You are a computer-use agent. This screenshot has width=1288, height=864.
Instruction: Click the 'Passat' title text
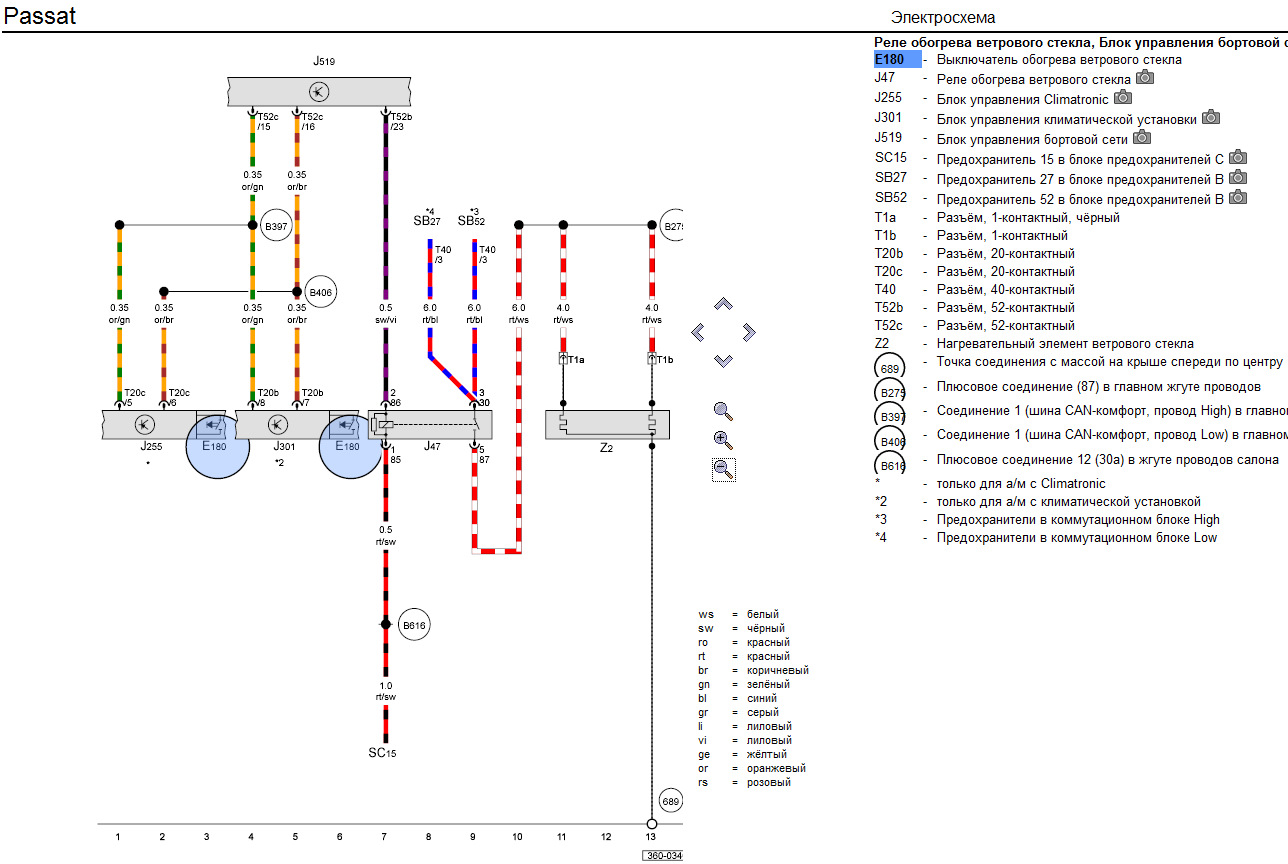pos(39,16)
